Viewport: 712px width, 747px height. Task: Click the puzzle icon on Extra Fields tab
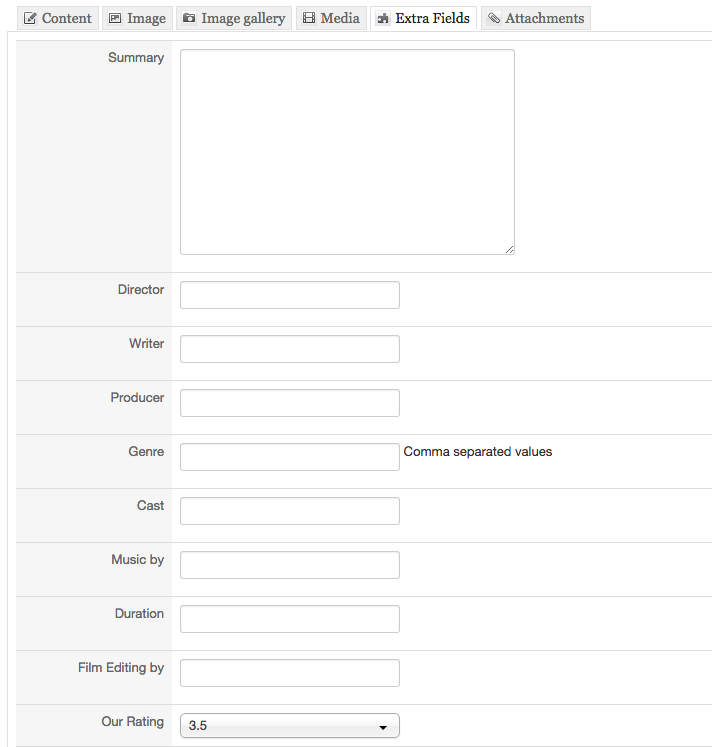coord(383,19)
